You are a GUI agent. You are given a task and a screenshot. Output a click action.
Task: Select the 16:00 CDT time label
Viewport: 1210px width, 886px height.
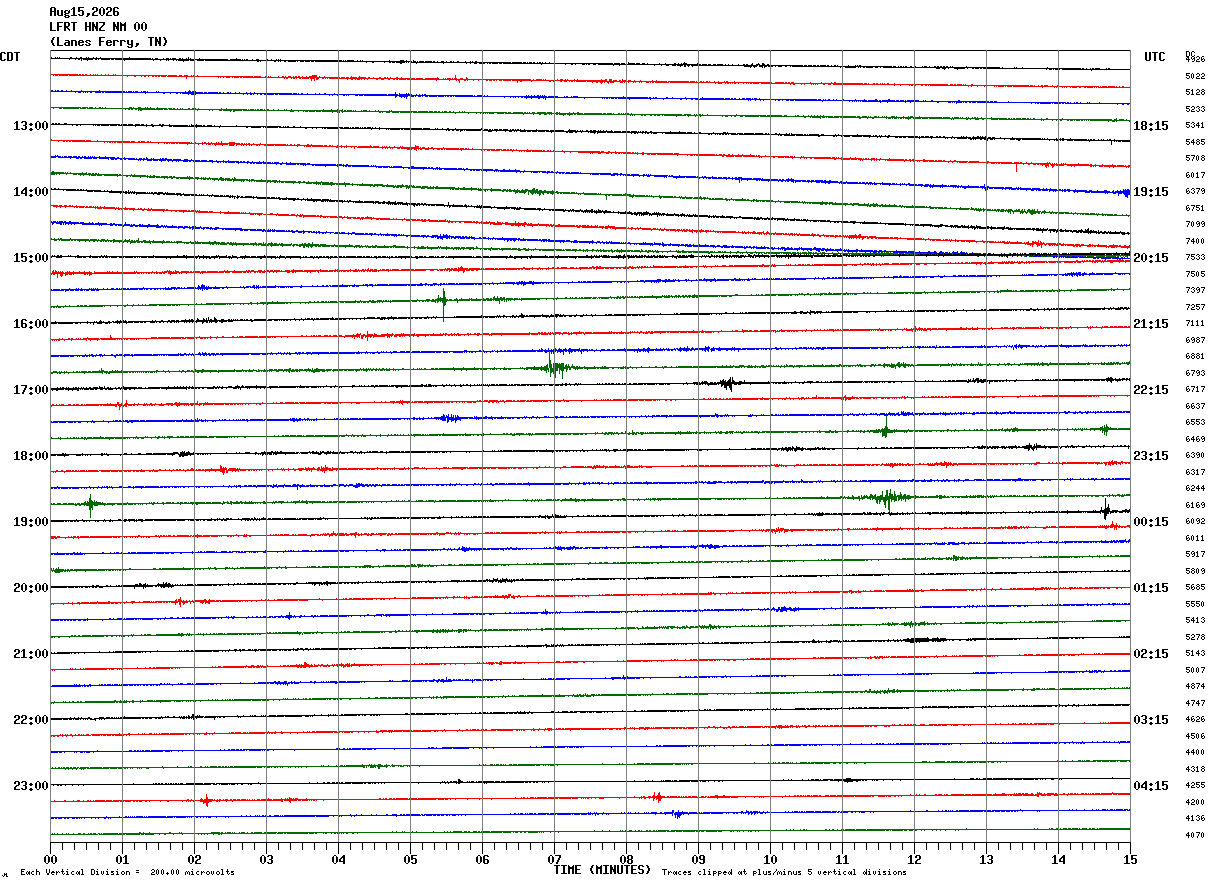coord(31,324)
